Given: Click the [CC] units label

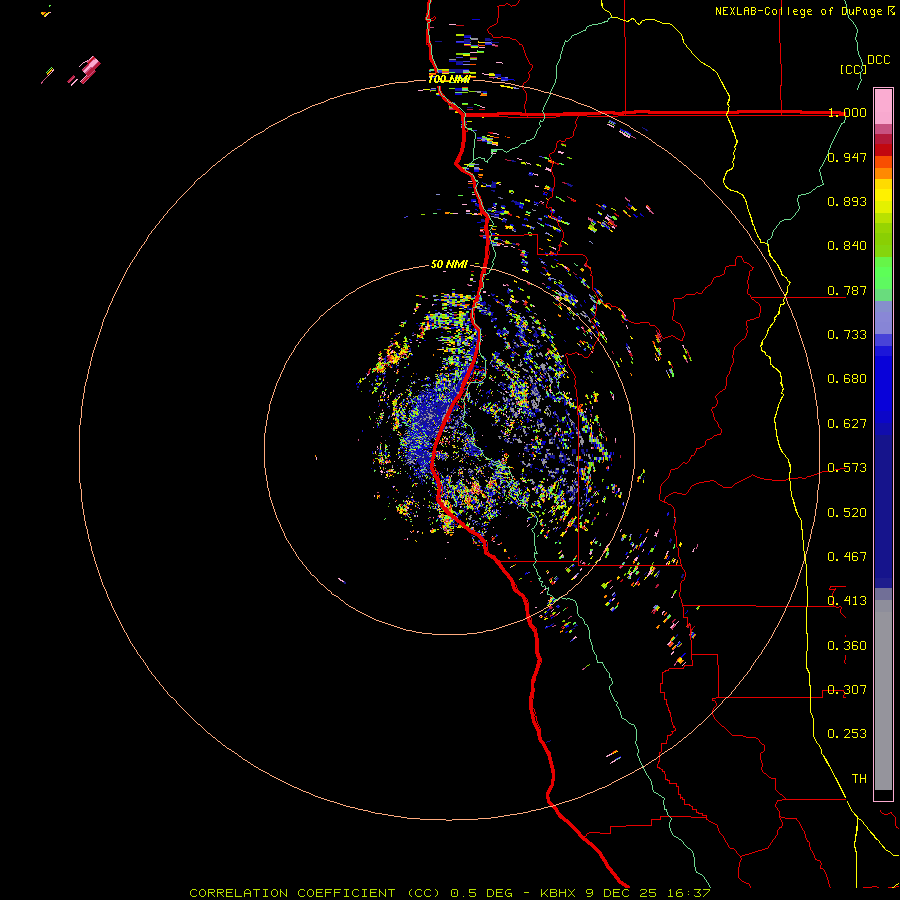Looking at the screenshot, I should [852, 69].
